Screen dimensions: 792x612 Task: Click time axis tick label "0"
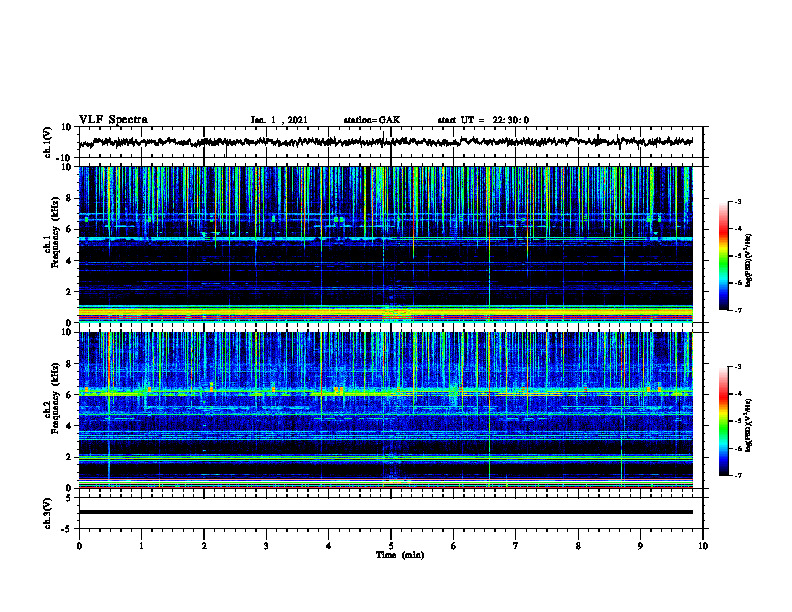[x=79, y=546]
